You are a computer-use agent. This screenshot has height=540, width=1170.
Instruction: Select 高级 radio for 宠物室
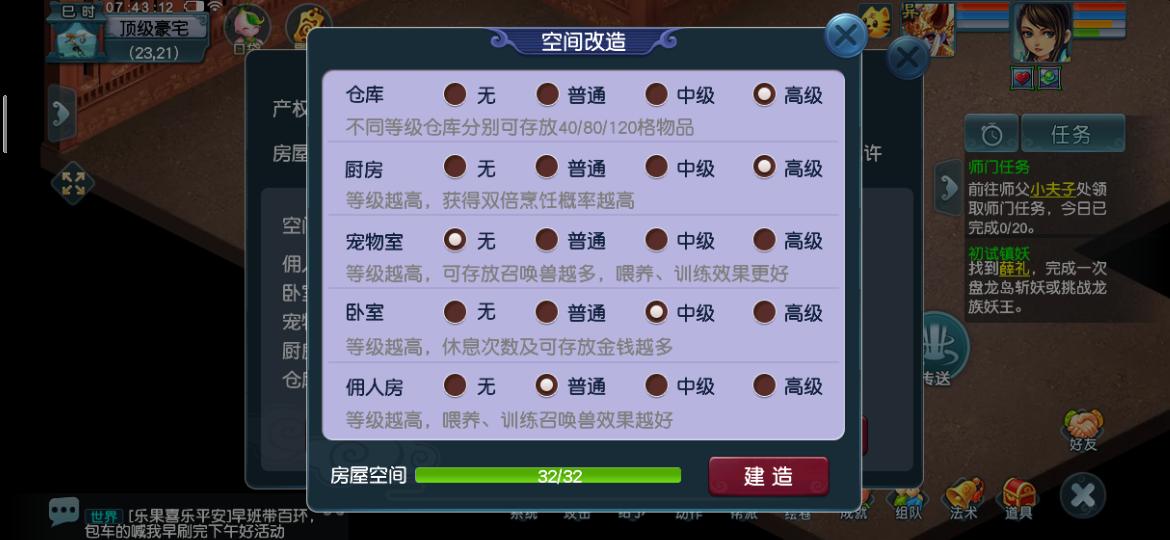tap(765, 239)
